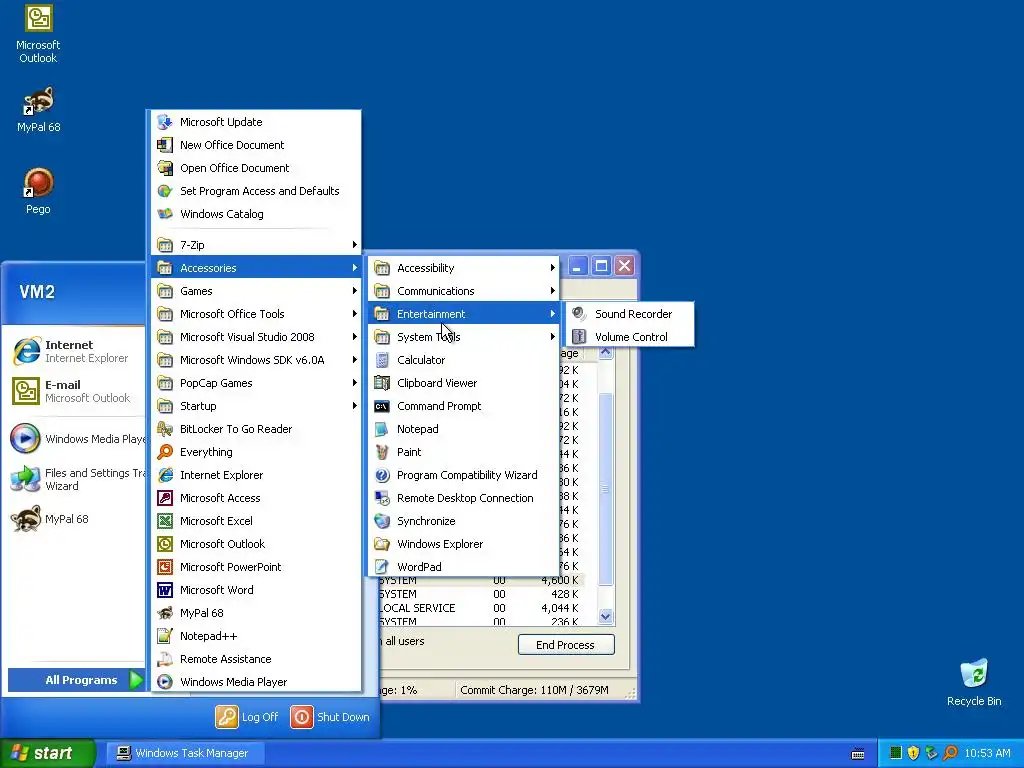
Task: Click the 10:53 AM system clock
Action: (987, 753)
